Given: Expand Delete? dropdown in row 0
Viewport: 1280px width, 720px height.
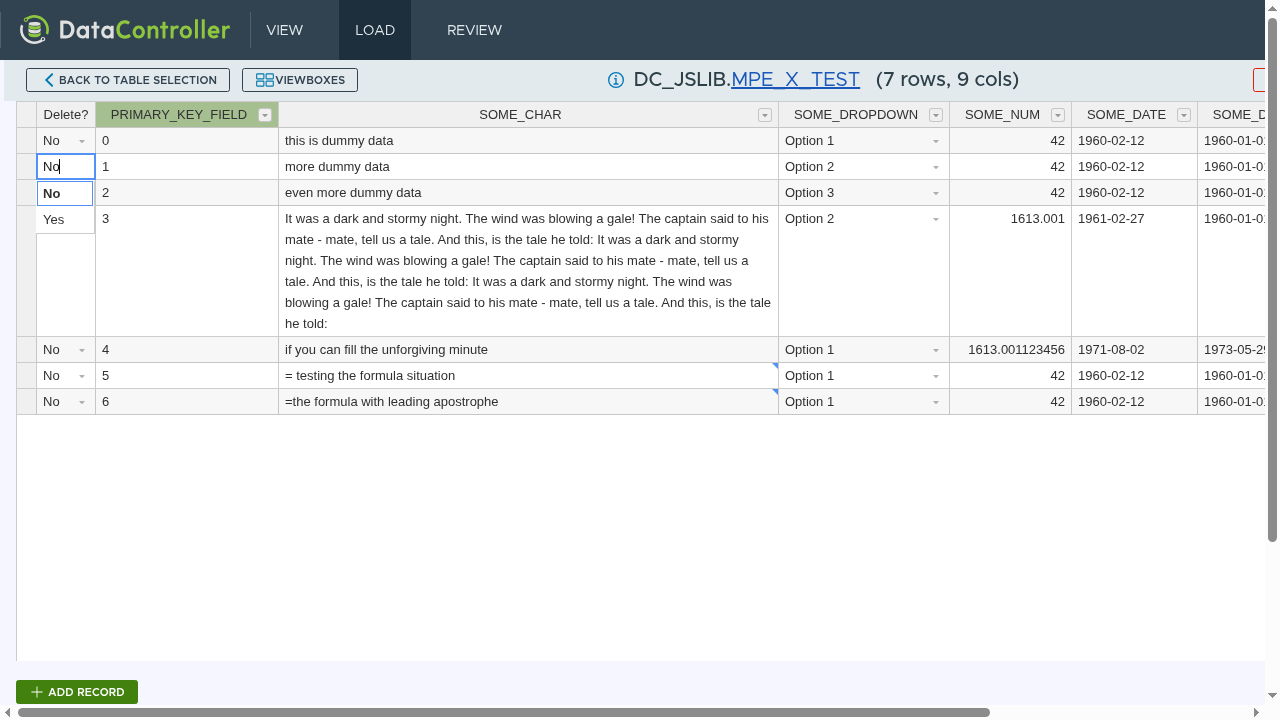Looking at the screenshot, I should 82,141.
